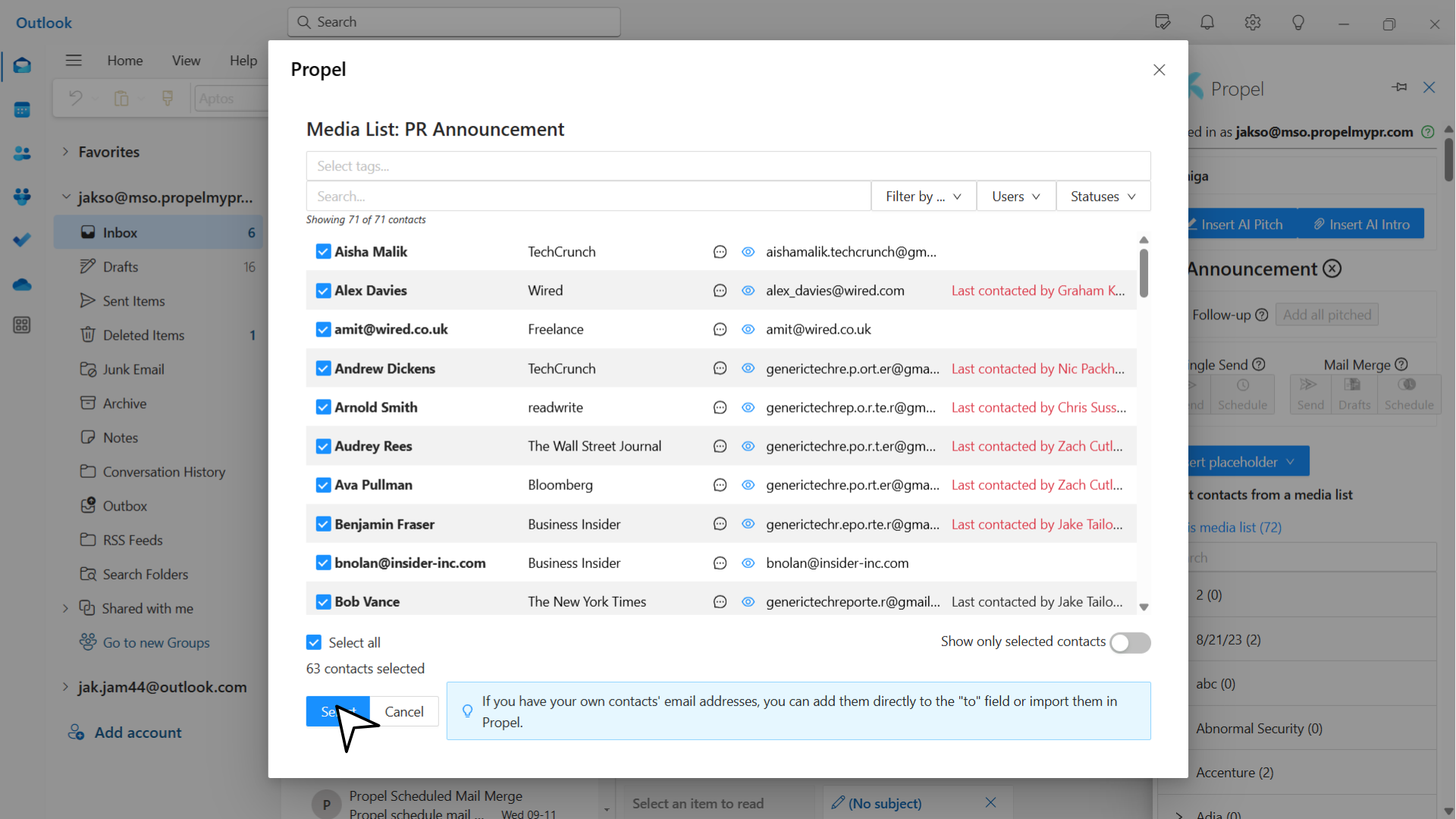
Task: Toggle eye icon for bnolan@insider-inc.com
Action: point(748,563)
